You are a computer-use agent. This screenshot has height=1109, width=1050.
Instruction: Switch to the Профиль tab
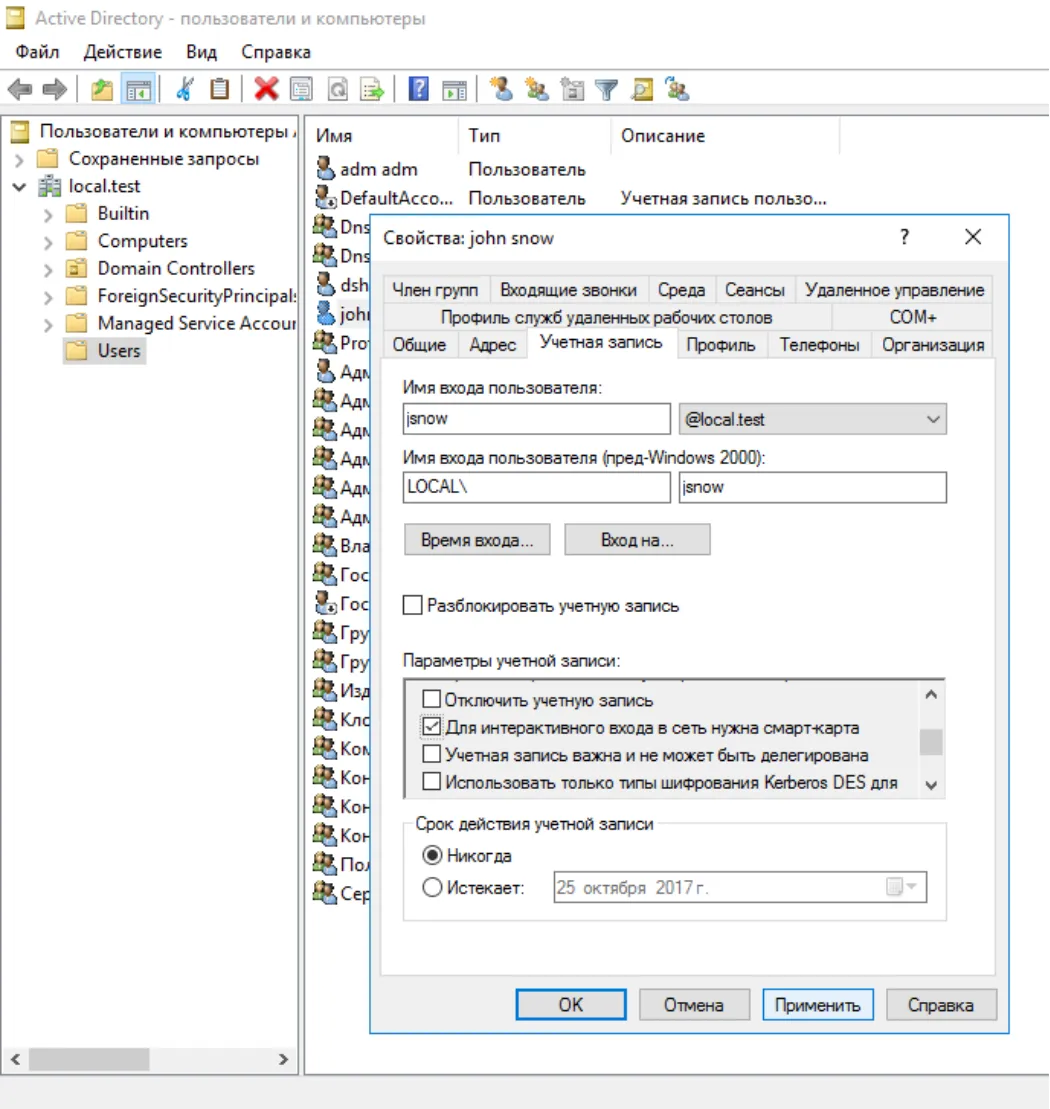(x=721, y=345)
